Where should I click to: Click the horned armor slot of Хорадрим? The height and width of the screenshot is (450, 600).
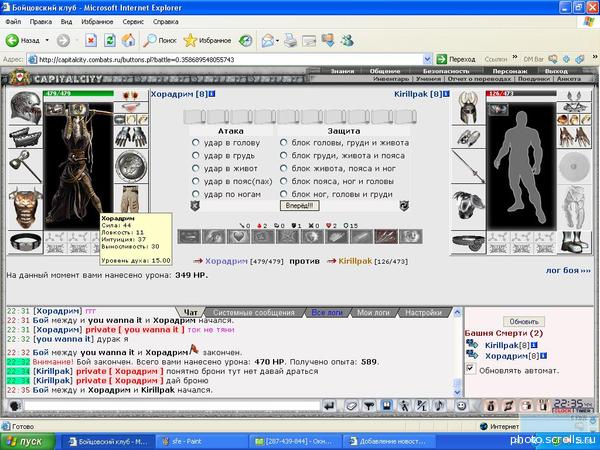25,207
